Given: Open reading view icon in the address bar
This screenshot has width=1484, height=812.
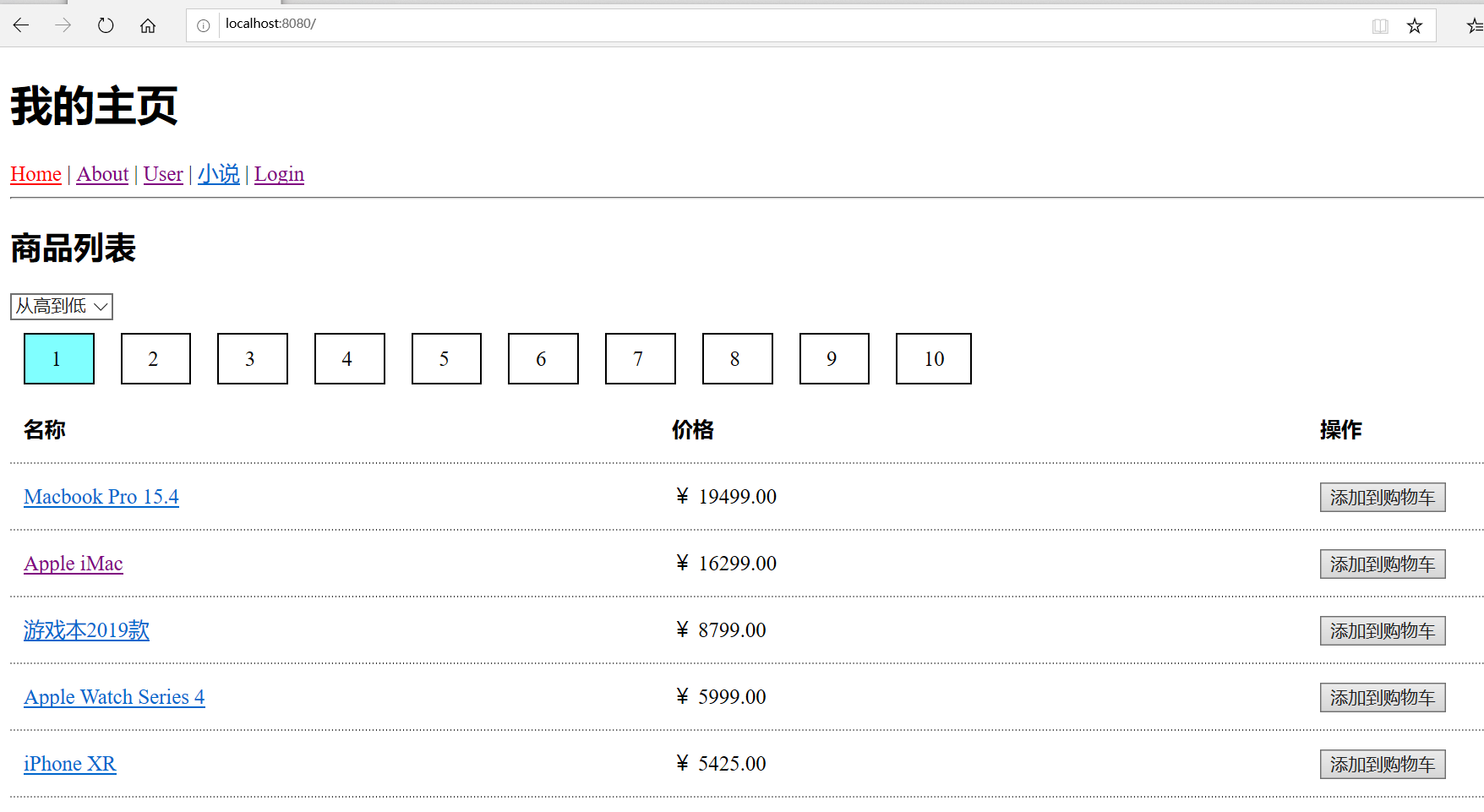Looking at the screenshot, I should [x=1380, y=26].
